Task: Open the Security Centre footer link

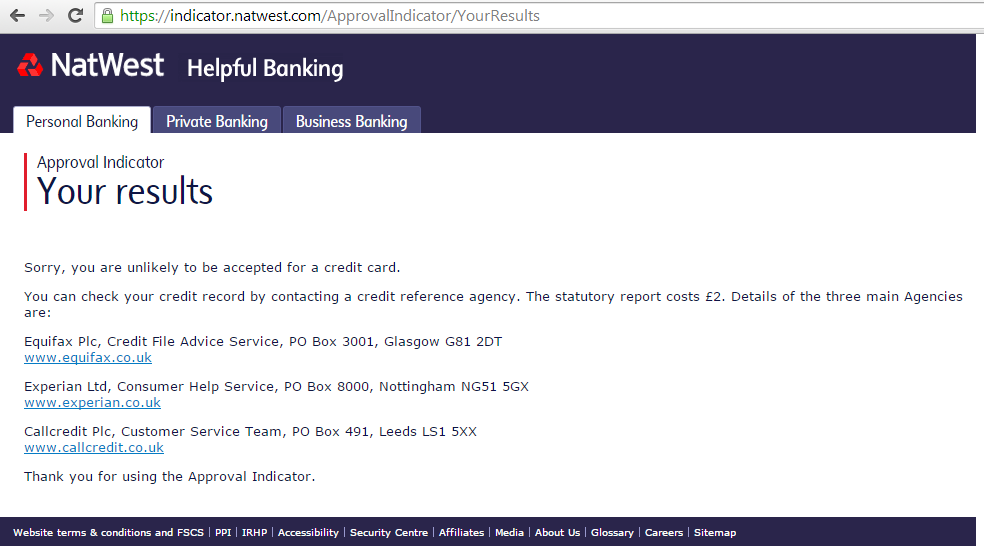Action: click(388, 532)
